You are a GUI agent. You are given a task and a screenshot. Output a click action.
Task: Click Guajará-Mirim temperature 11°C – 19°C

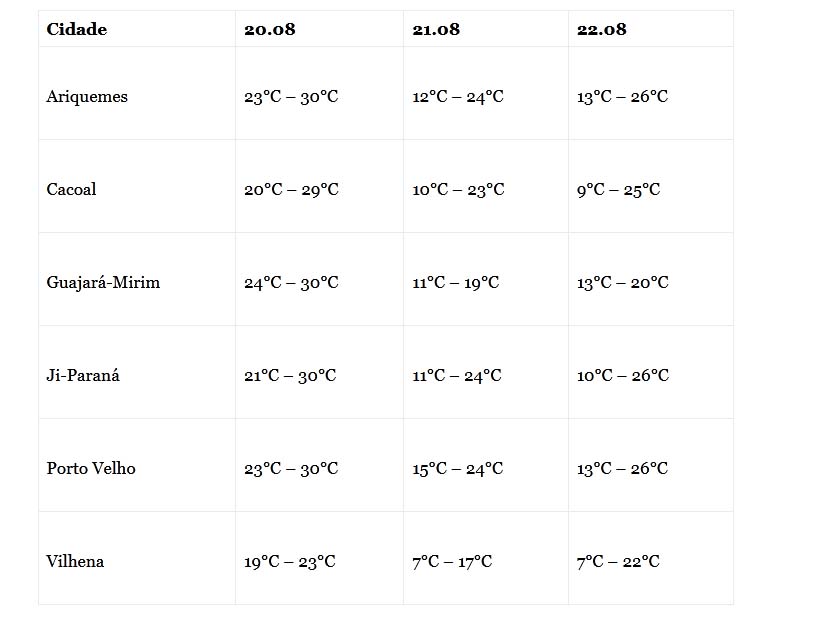click(455, 283)
